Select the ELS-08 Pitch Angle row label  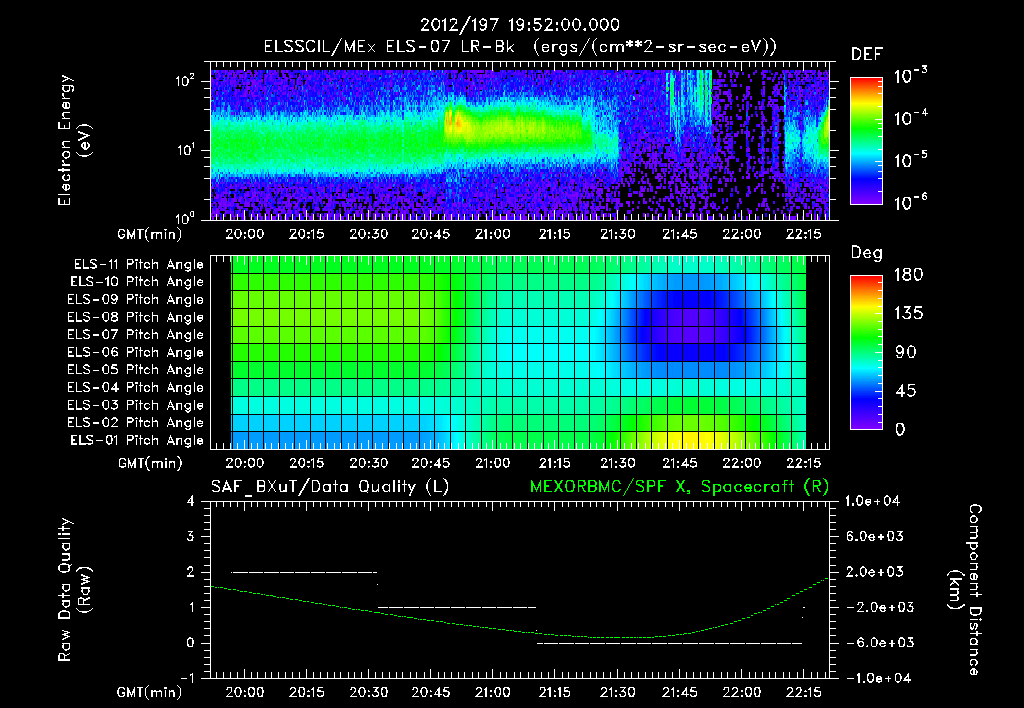point(136,317)
